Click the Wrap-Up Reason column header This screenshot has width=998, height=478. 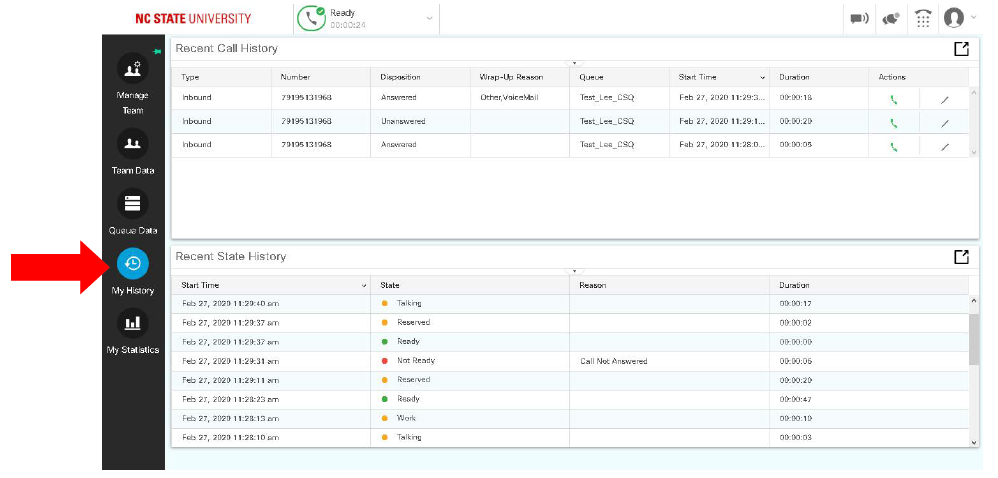coord(510,77)
